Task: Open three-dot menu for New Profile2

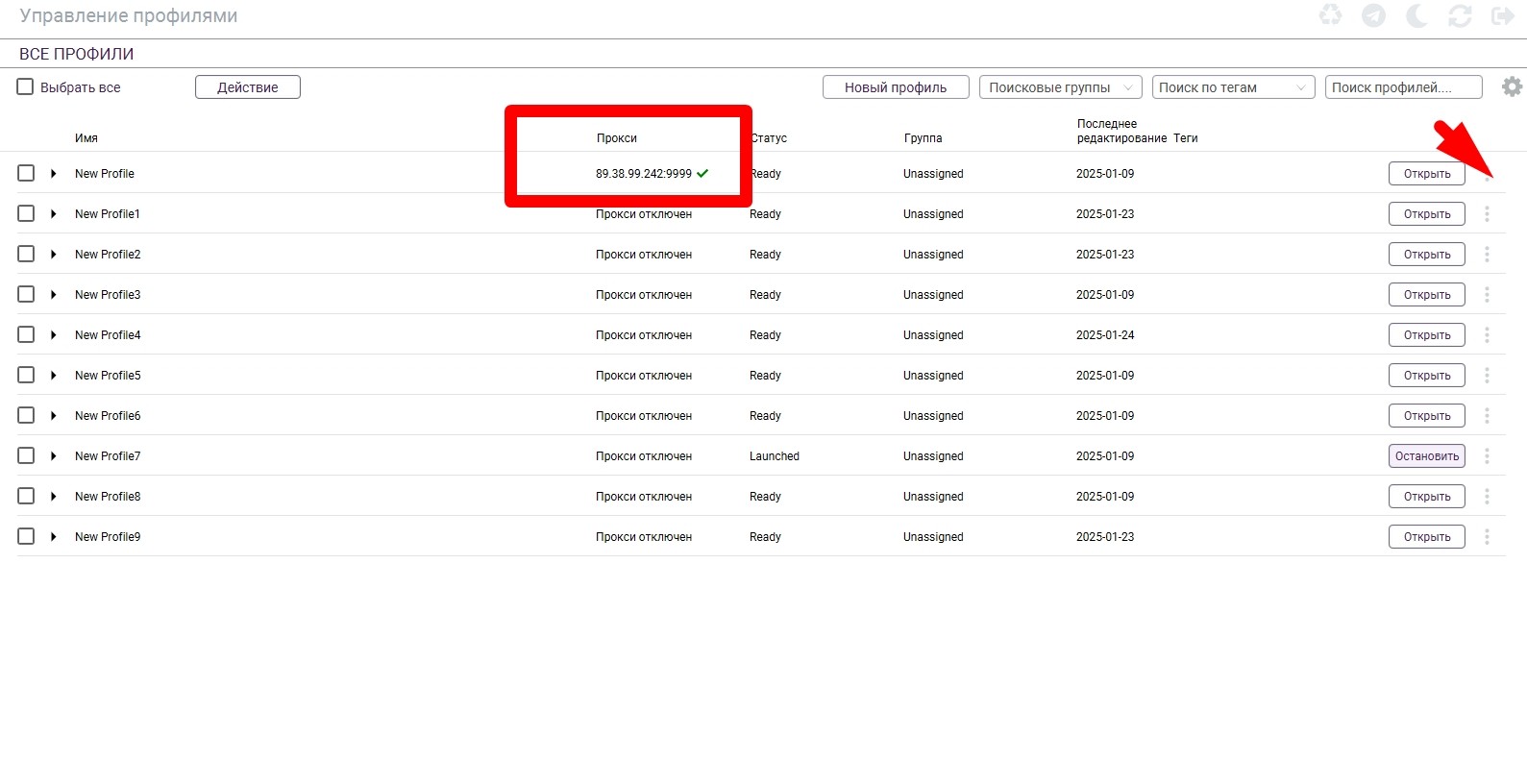Action: click(1487, 255)
